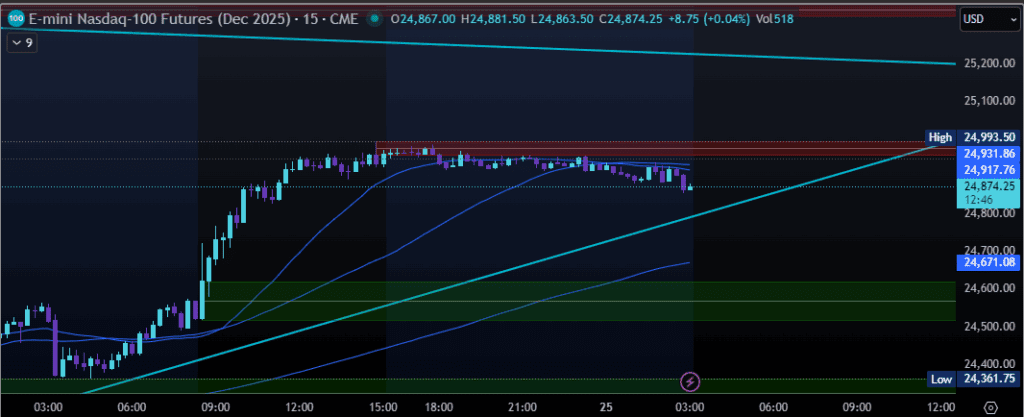1024x417 pixels.
Task: Click the 24,671.08 moving average price tag
Action: [x=989, y=262]
